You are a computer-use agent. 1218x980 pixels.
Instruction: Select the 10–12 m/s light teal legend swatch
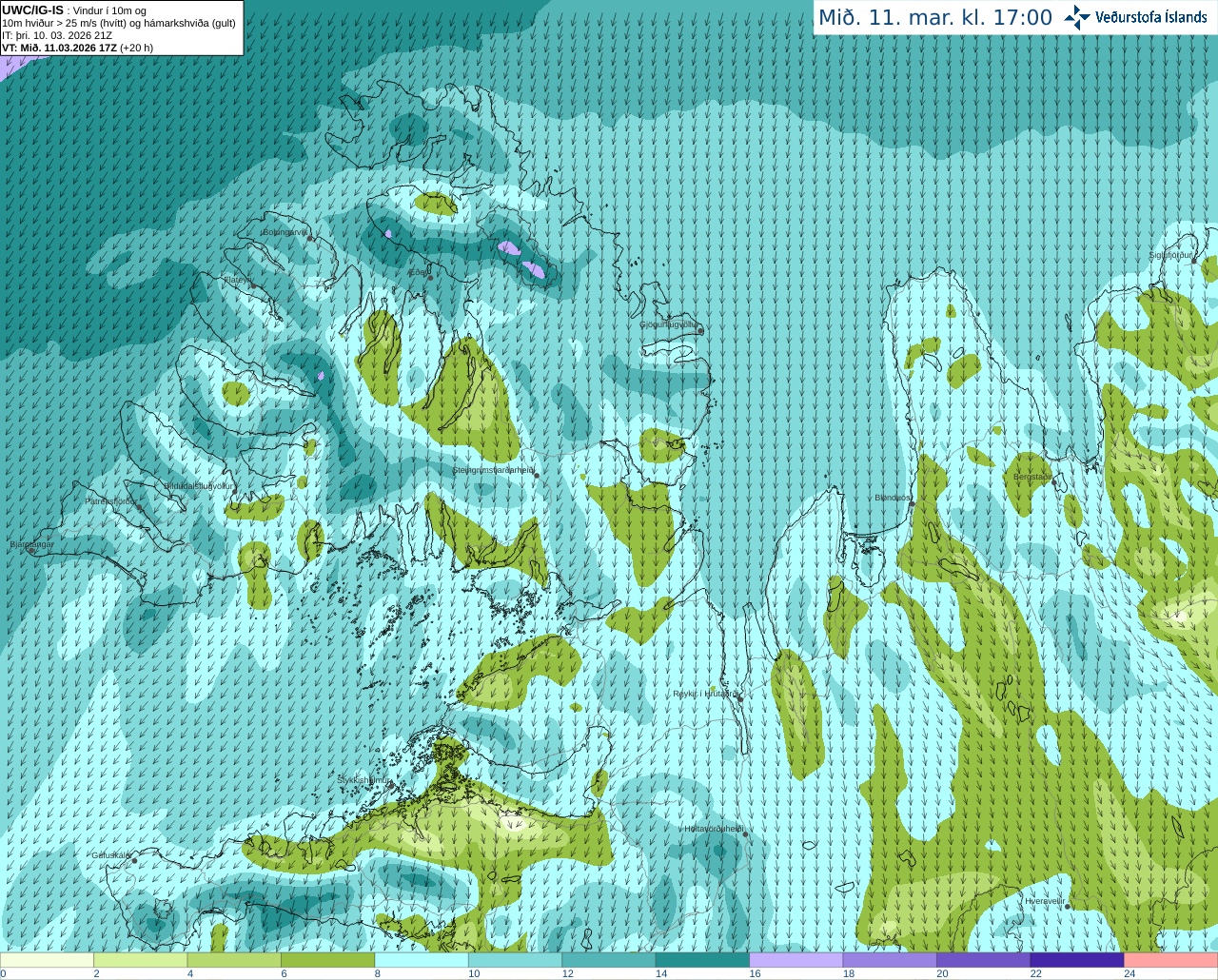tap(515, 960)
